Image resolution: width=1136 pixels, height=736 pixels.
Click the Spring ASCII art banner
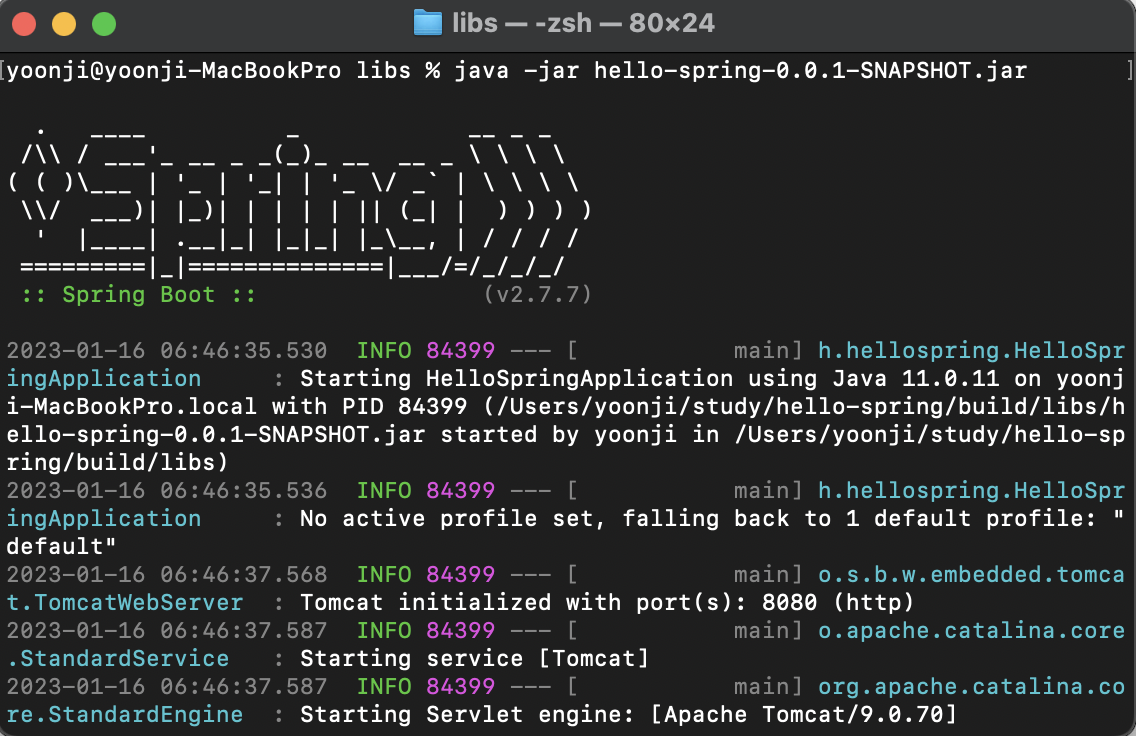[300, 203]
